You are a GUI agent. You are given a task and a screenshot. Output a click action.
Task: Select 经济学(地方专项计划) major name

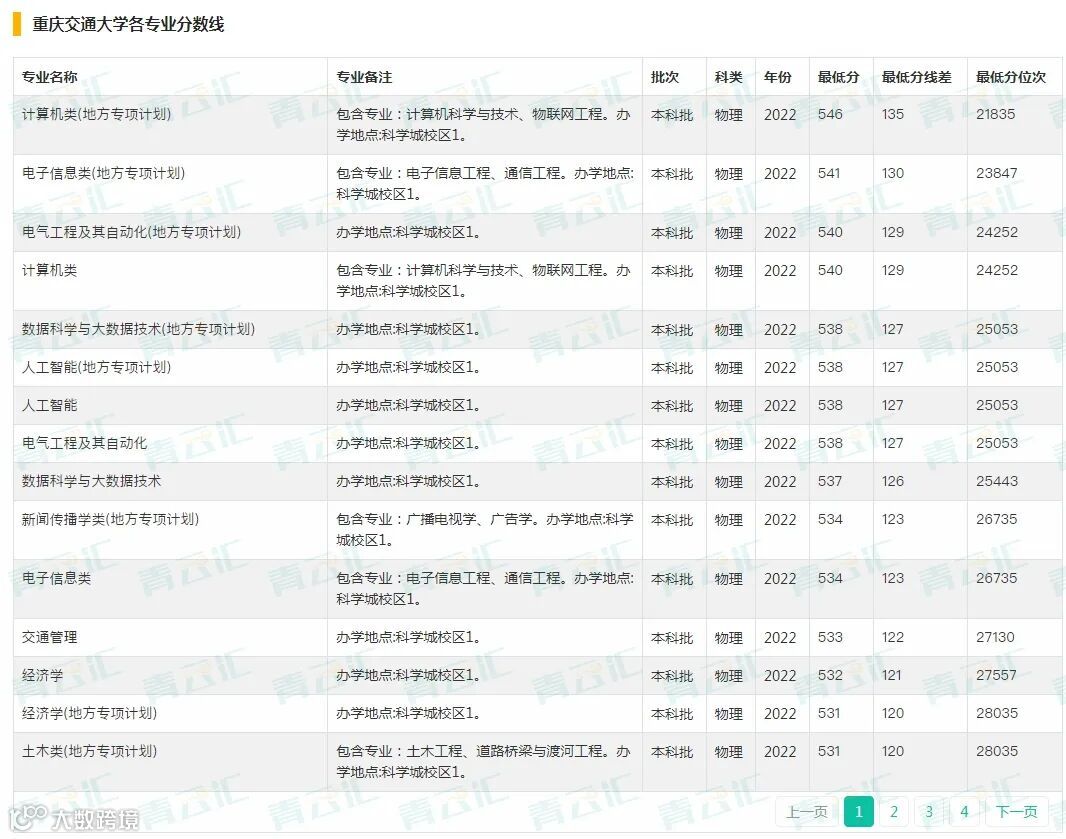[90, 713]
